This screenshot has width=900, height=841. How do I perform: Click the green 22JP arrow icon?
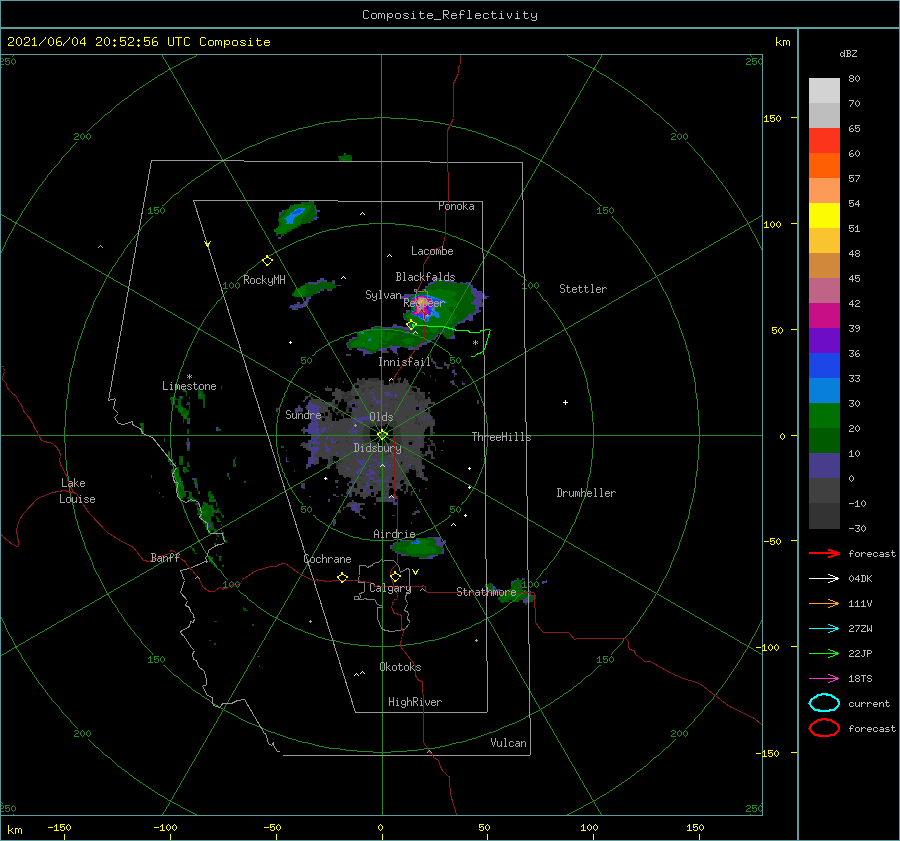[824, 653]
